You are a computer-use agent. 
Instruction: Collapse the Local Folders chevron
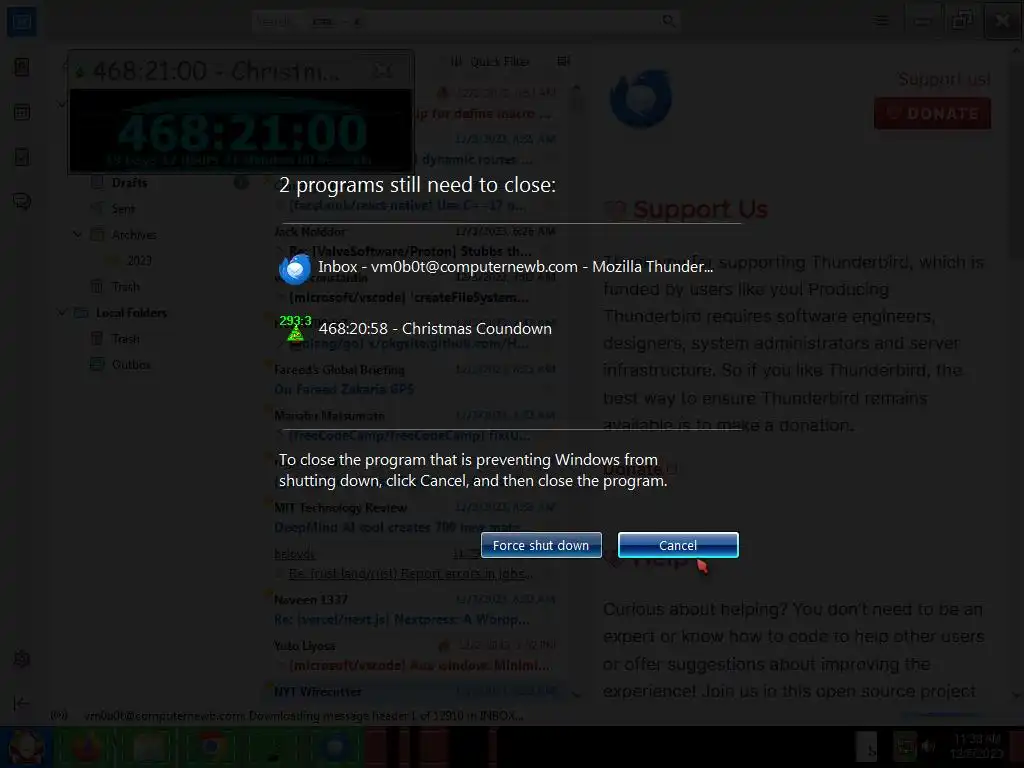click(62, 312)
